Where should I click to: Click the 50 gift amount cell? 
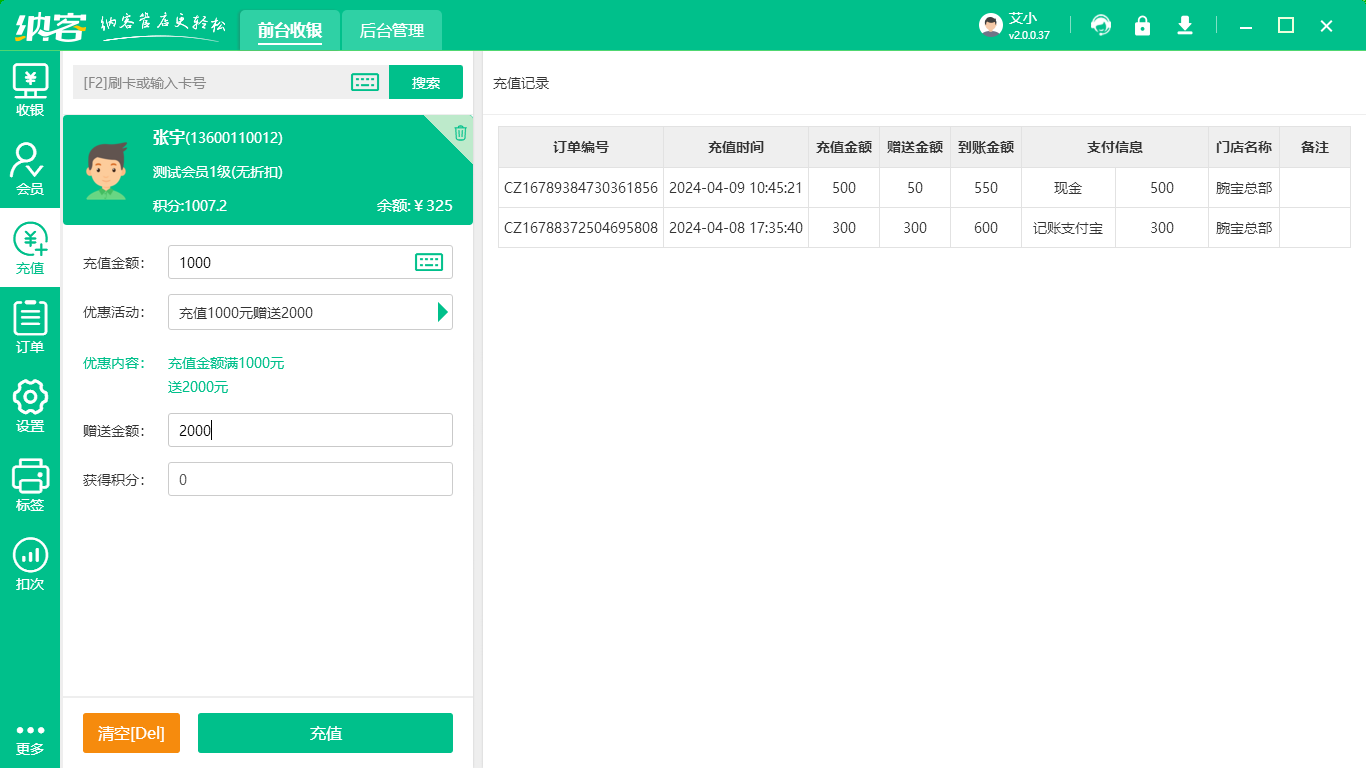point(915,187)
